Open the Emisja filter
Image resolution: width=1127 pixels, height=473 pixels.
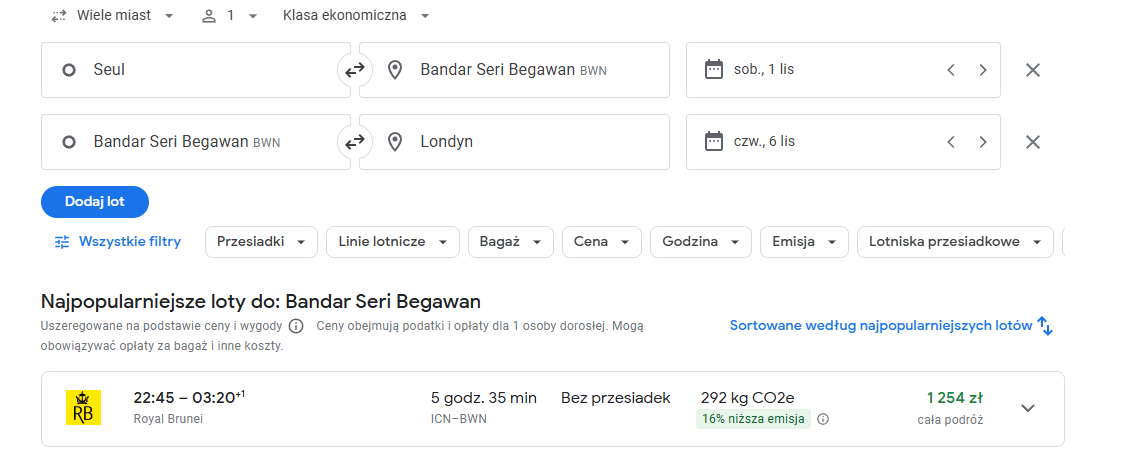point(804,242)
